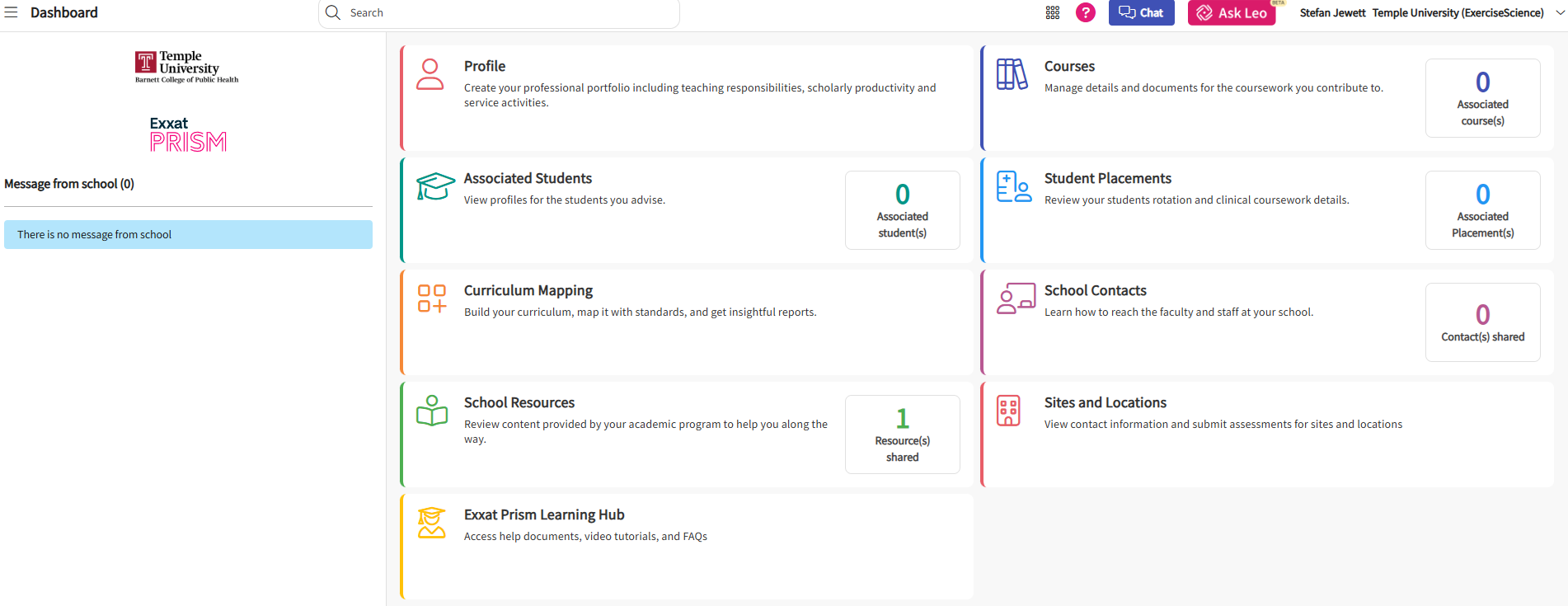Screen dimensions: 1568x606
Task: Open the School Resources title
Action: pos(519,402)
